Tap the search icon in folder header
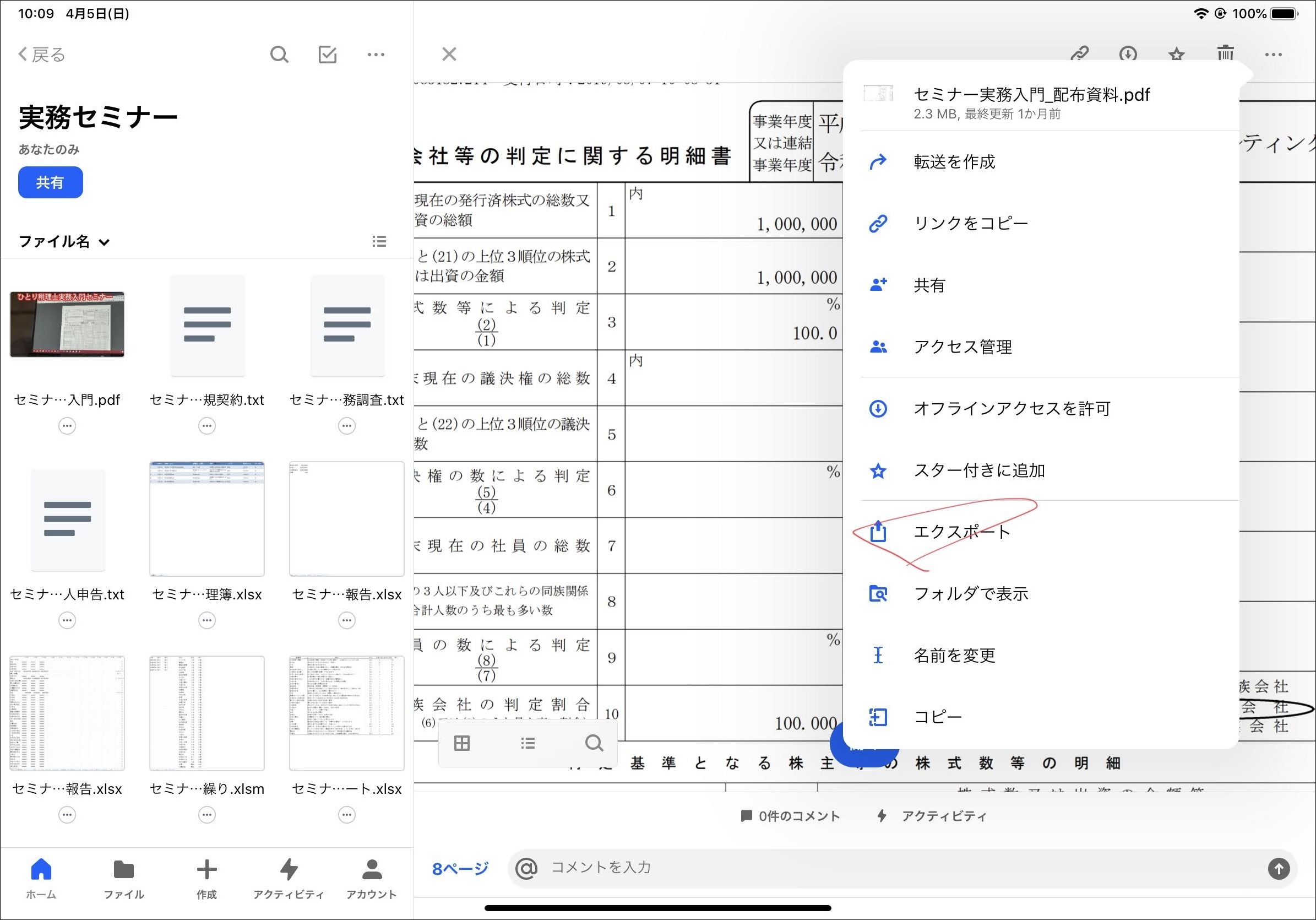 coord(279,55)
